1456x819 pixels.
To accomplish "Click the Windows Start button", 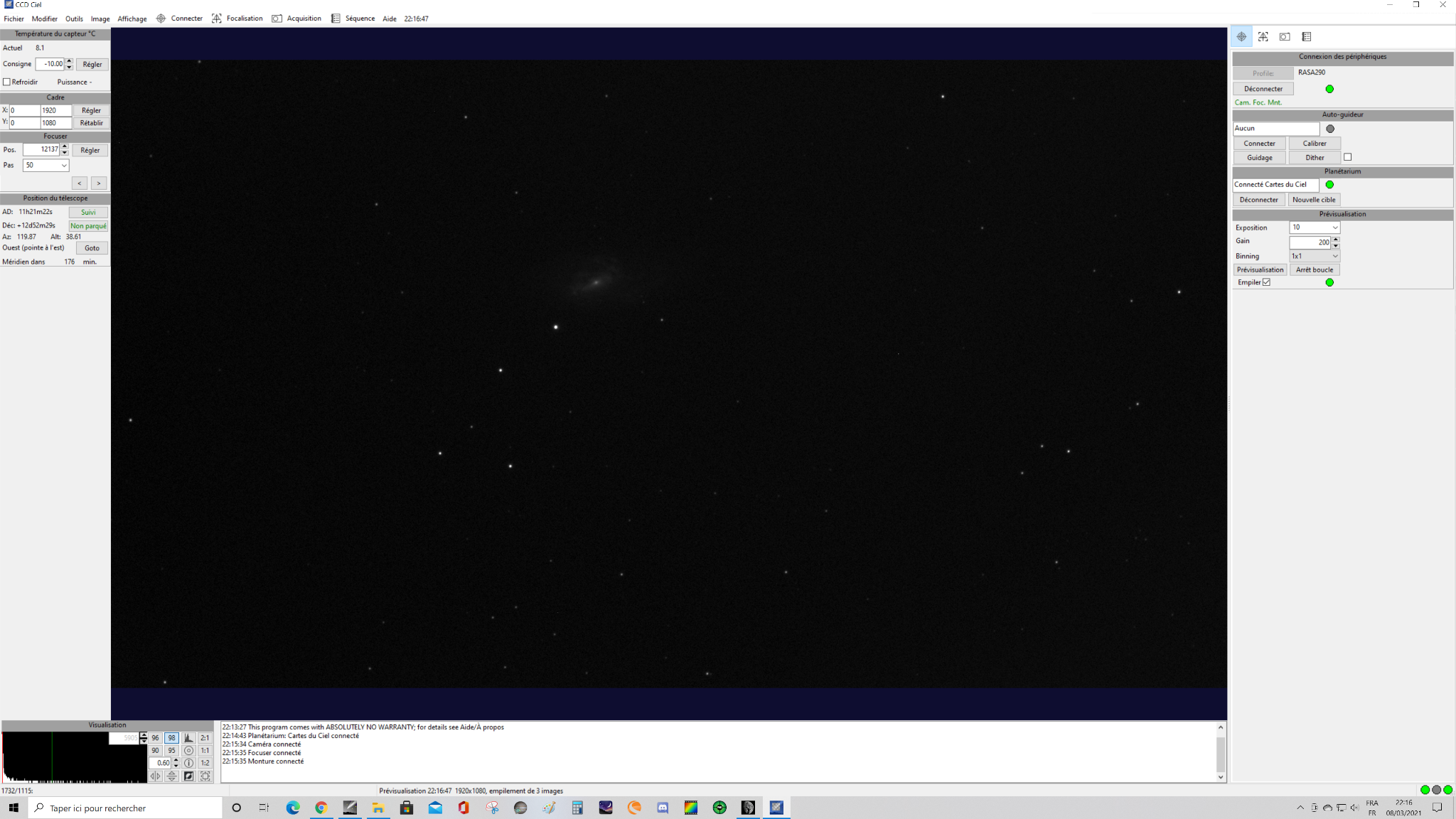I will [14, 808].
